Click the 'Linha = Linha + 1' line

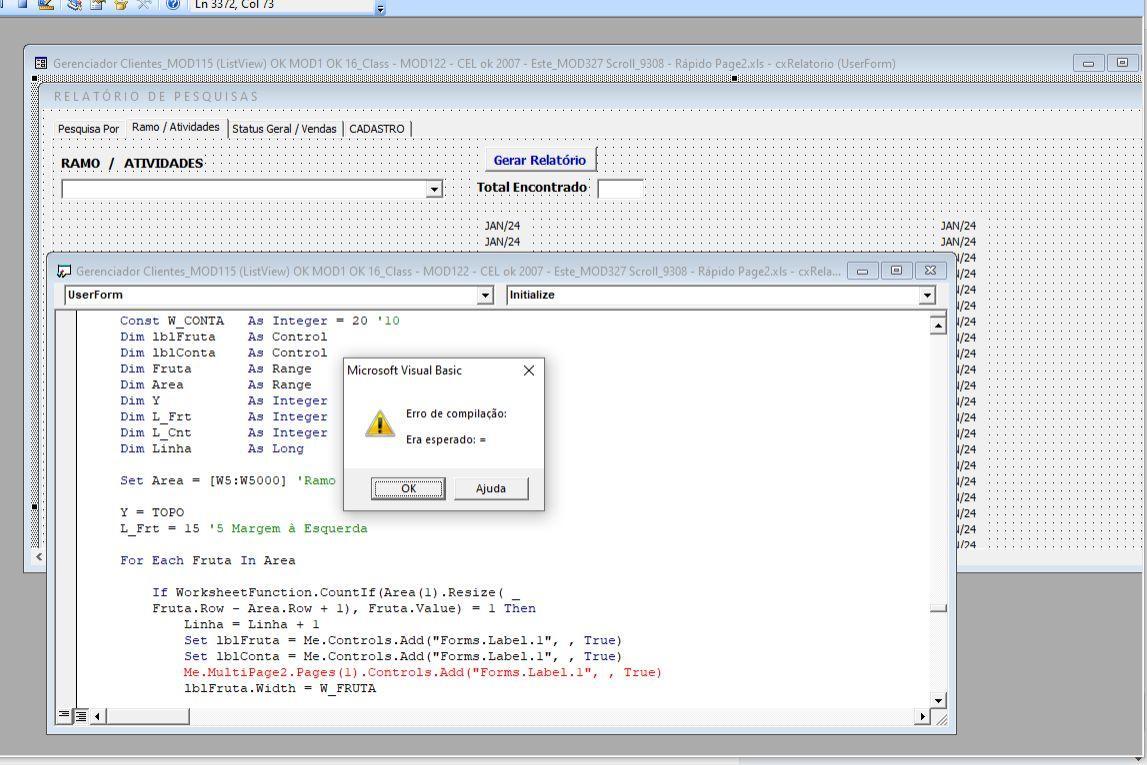coord(252,624)
